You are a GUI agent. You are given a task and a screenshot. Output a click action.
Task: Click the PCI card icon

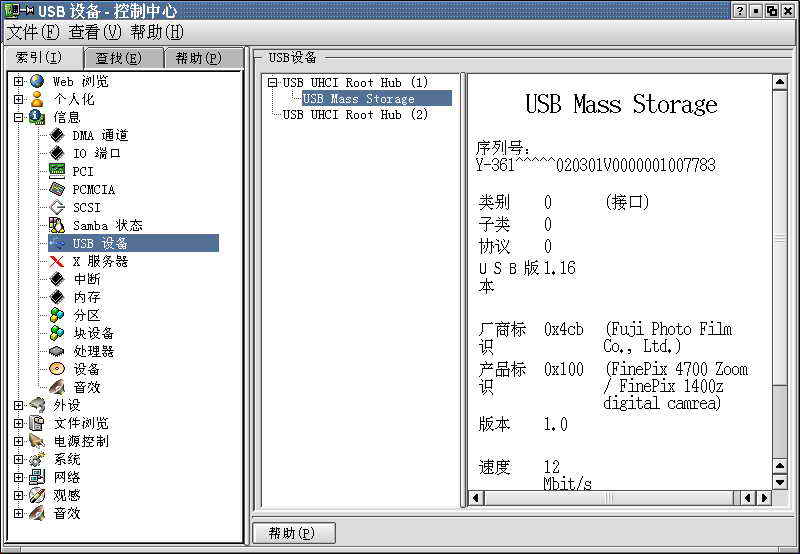[57, 171]
